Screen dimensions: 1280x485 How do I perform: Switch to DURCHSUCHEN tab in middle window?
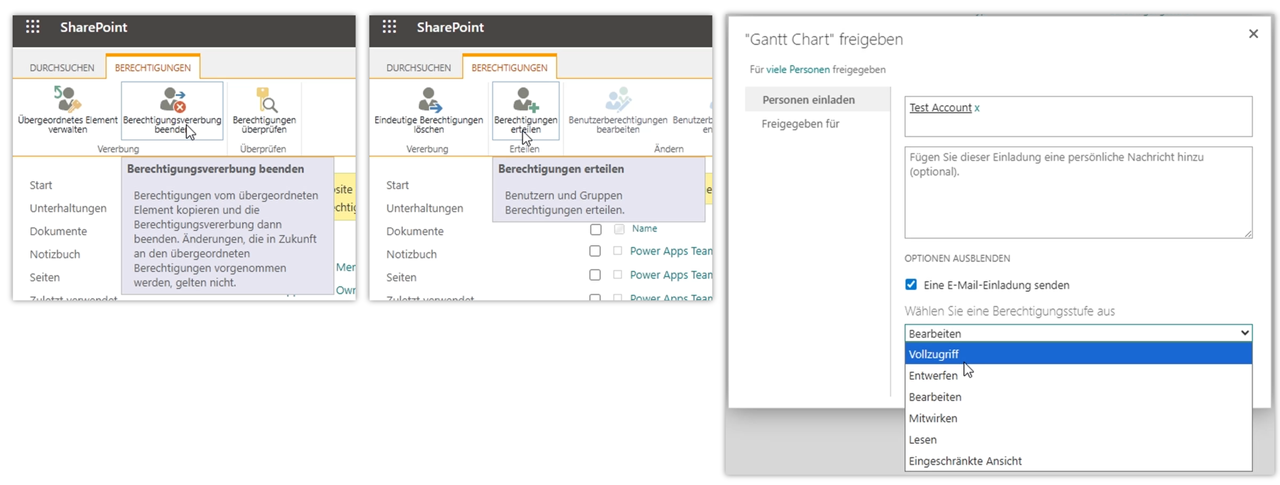(418, 68)
